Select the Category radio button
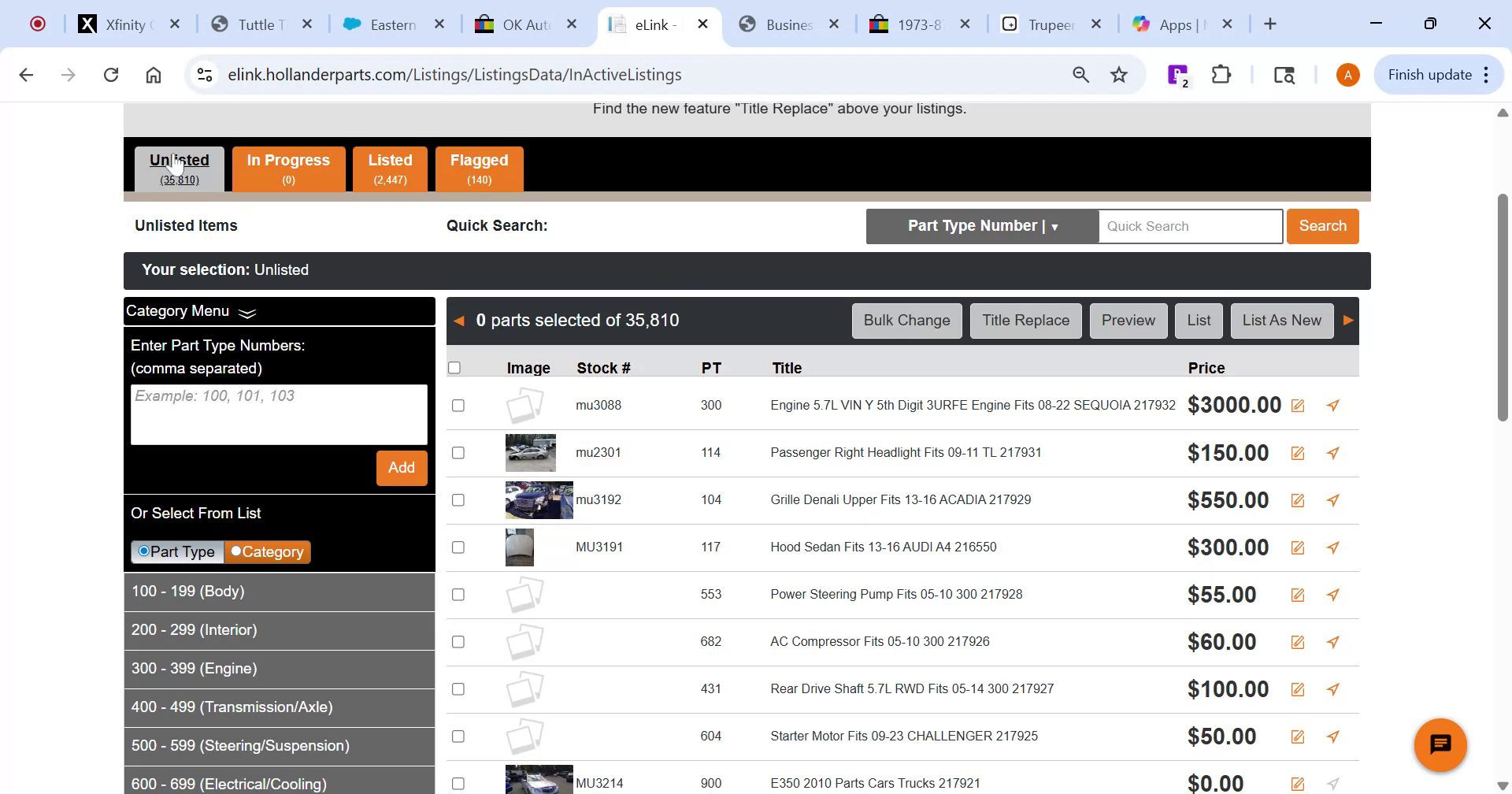The height and width of the screenshot is (794, 1512). pos(237,551)
